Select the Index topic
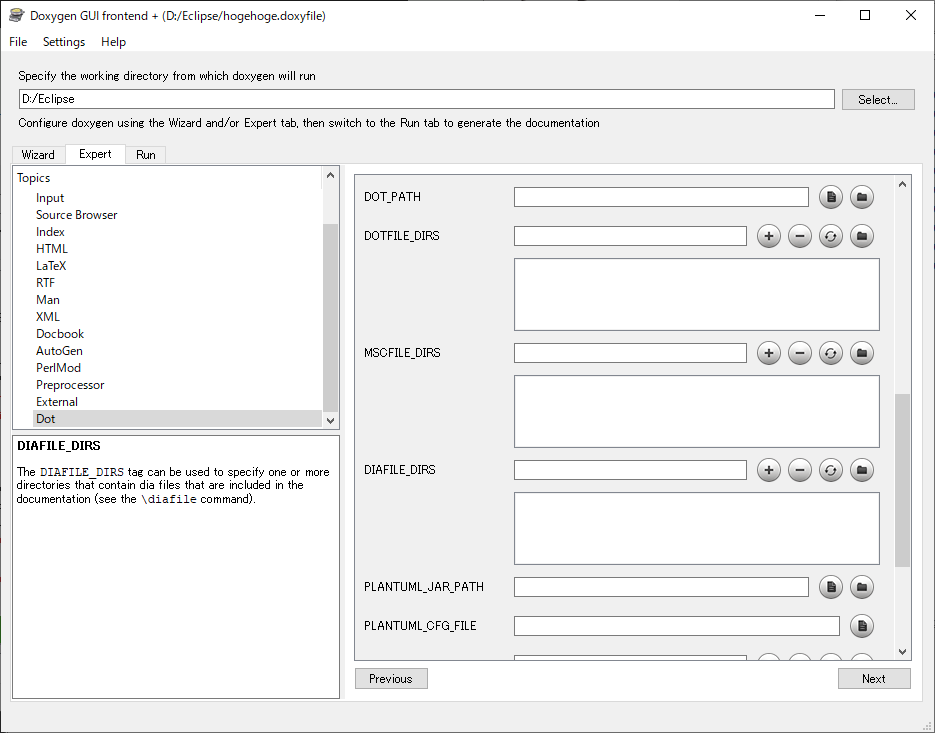This screenshot has width=935, height=733. coord(50,232)
